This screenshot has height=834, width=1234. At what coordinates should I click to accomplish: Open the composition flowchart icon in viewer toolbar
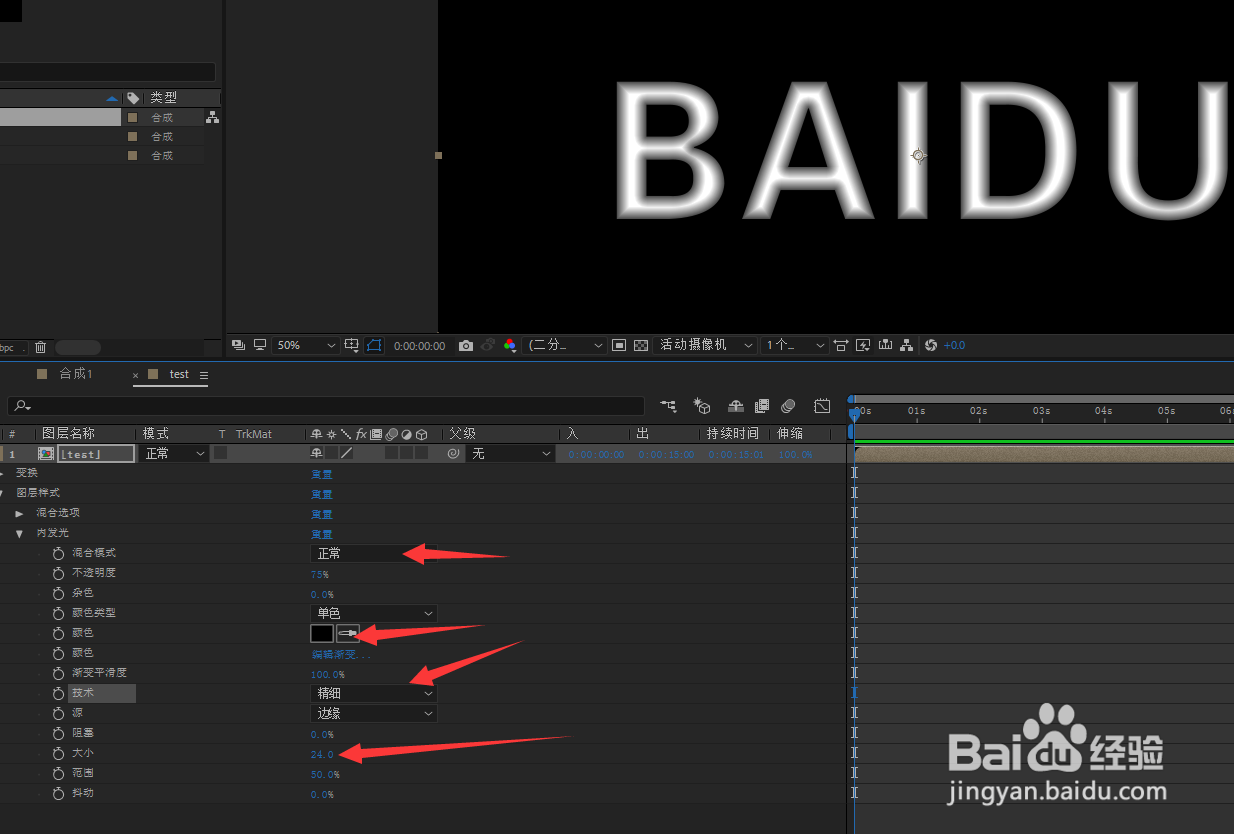point(906,345)
